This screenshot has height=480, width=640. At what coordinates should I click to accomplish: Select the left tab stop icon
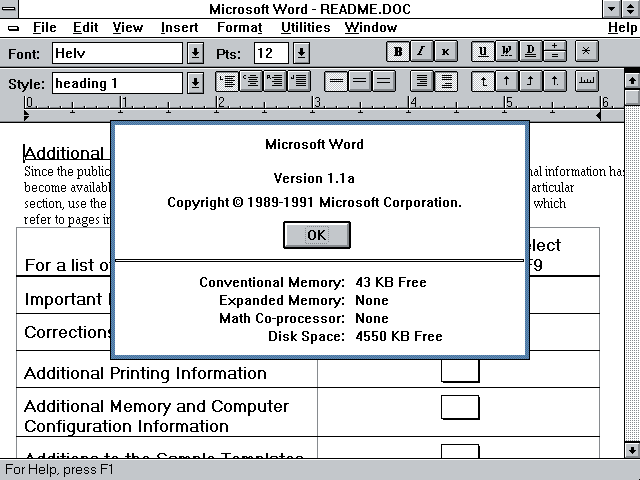coord(482,81)
